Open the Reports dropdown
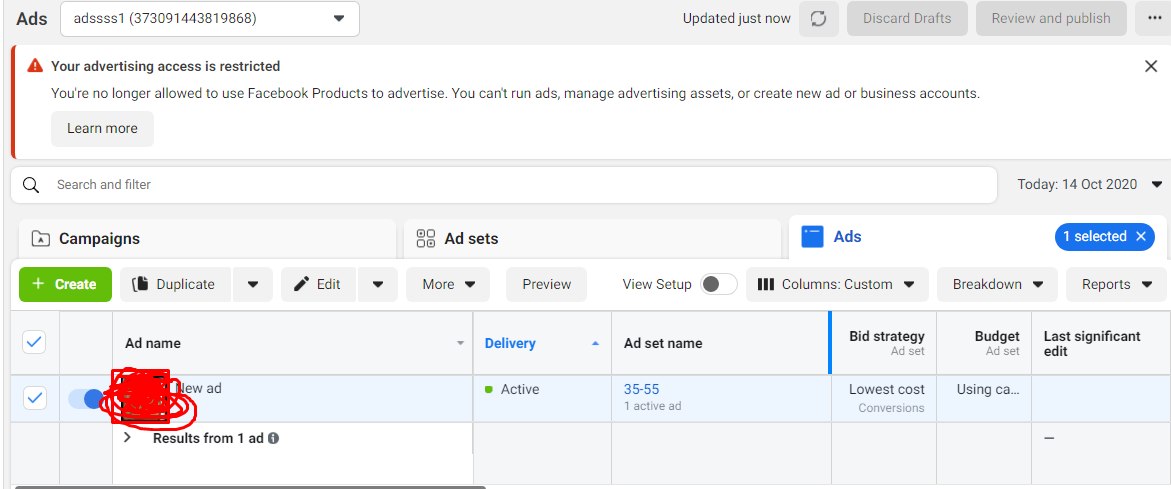 pyautogui.click(x=1116, y=284)
